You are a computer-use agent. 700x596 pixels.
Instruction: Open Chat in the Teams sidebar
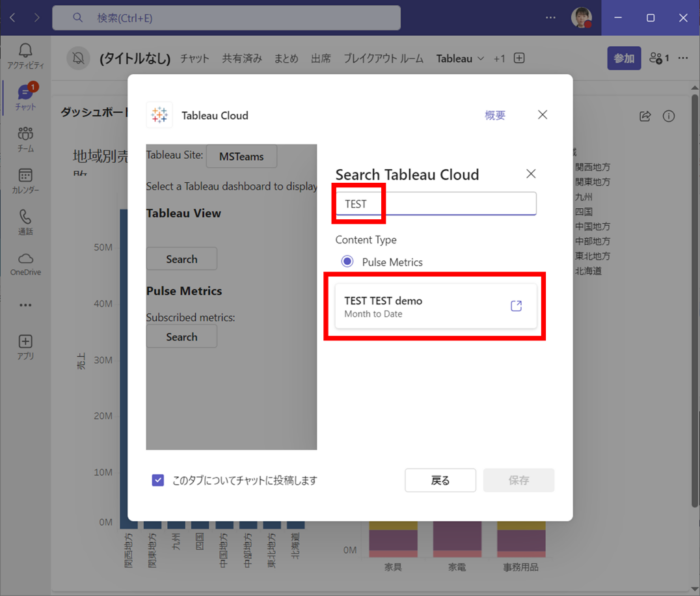[25, 97]
